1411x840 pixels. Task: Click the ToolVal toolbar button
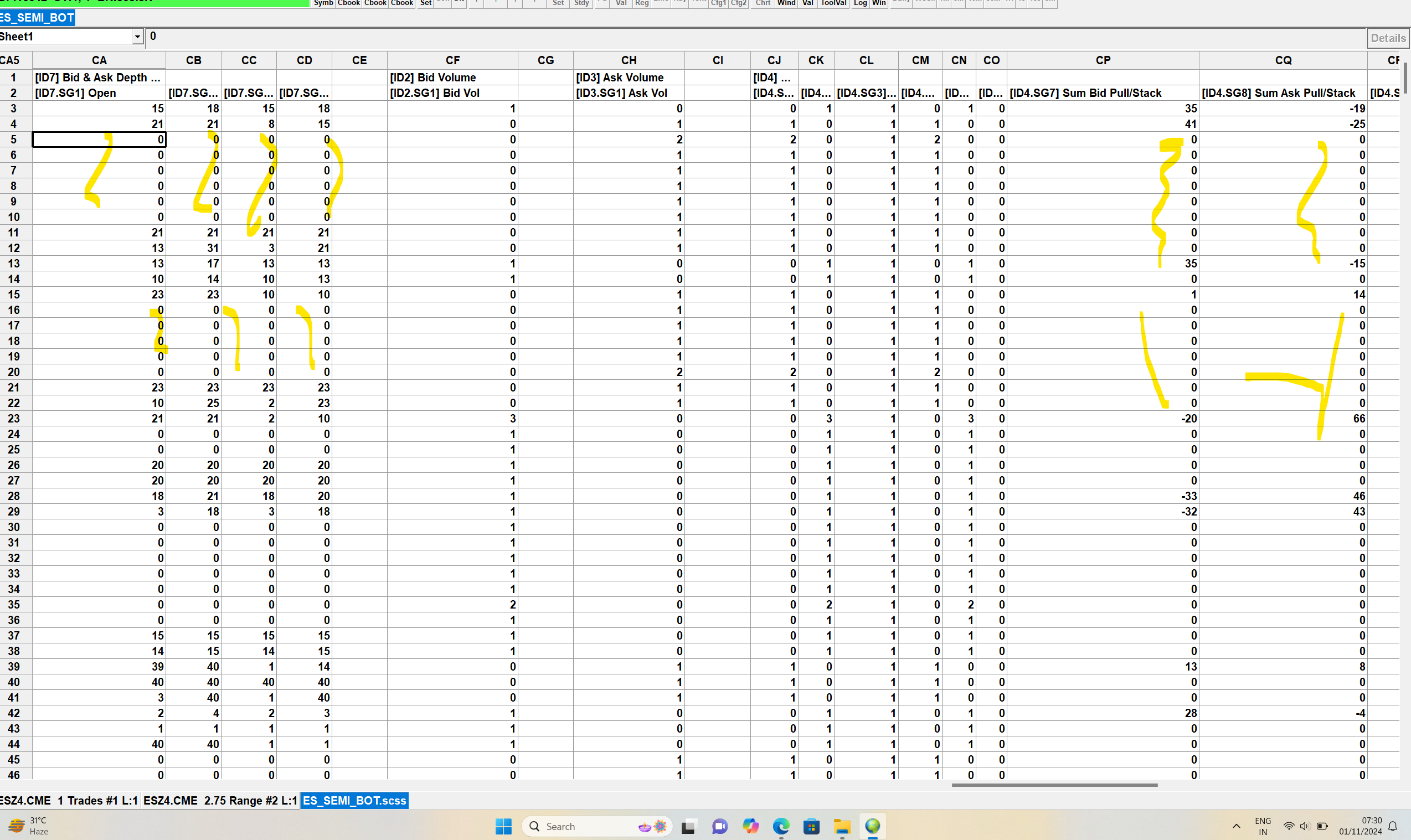pyautogui.click(x=833, y=3)
